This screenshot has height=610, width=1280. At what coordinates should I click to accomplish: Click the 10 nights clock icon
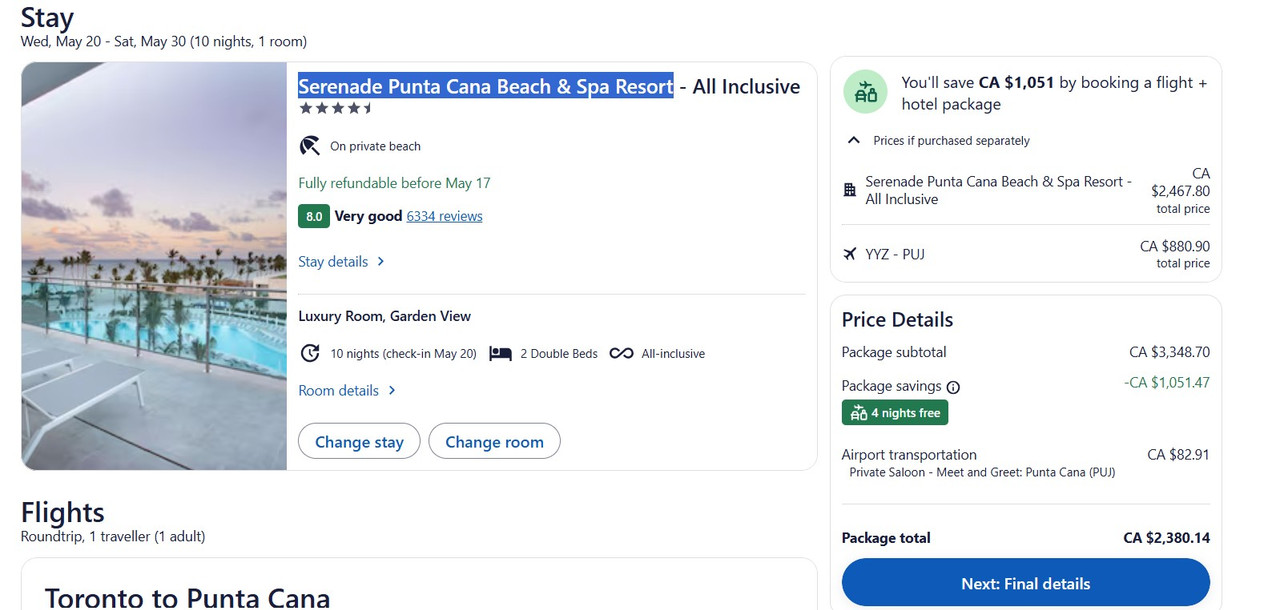[310, 353]
